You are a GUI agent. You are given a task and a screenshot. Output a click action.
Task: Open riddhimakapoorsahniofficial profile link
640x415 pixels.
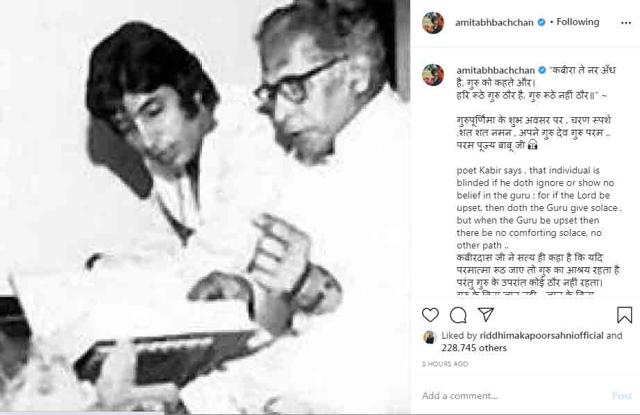point(541,335)
